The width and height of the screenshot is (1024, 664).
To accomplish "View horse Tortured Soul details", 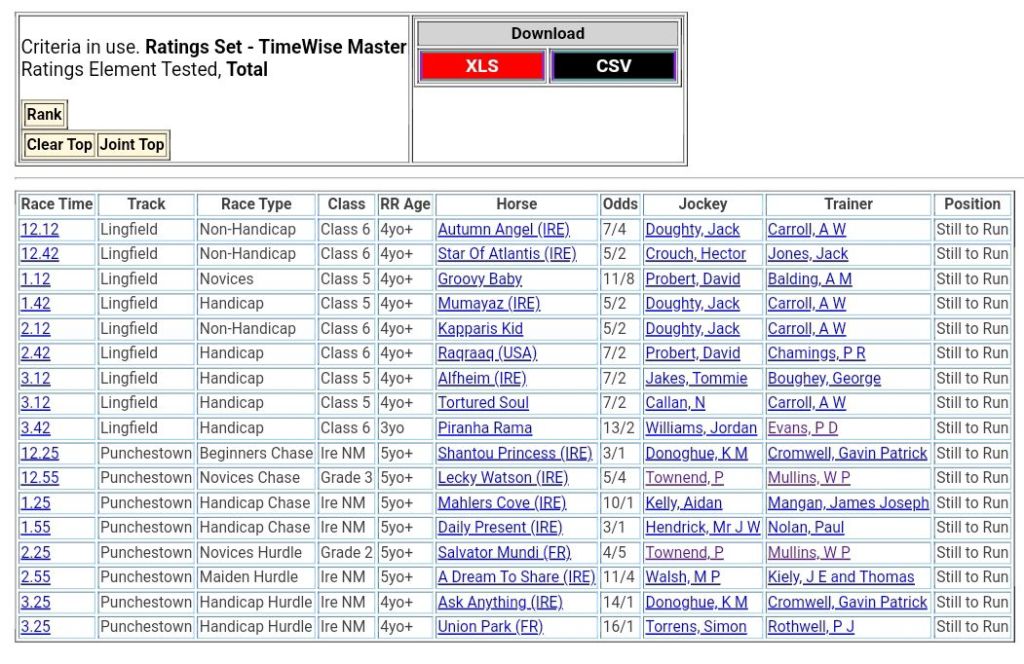I will click(483, 403).
